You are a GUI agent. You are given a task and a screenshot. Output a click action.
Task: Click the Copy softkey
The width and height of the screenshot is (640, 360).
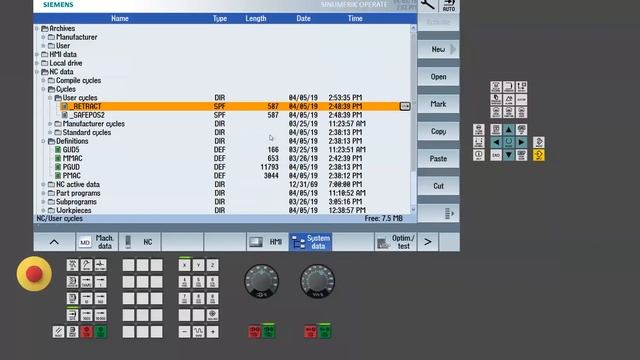[438, 131]
